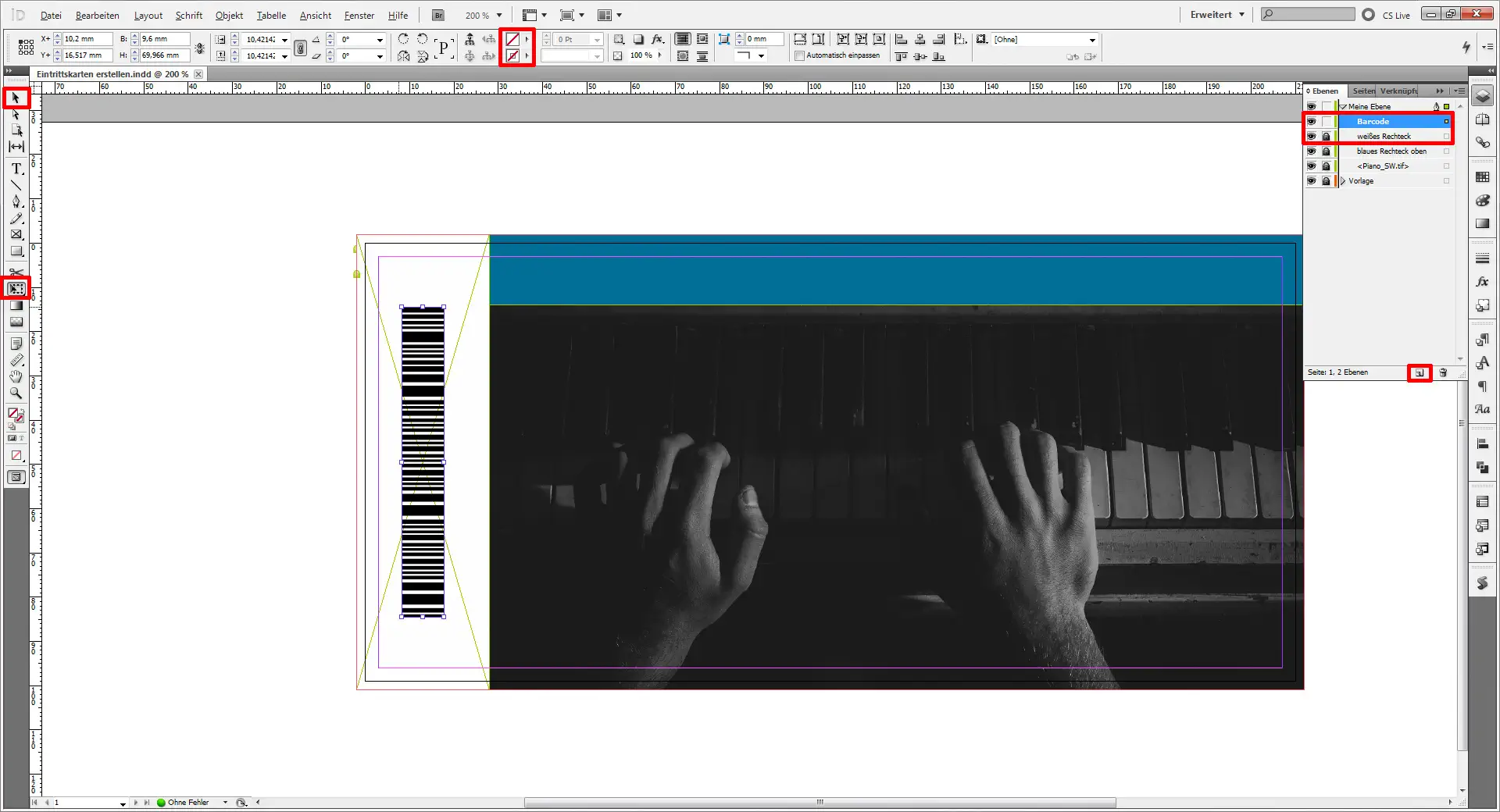Delete the selected layer via trash icon
Screen dimensions: 1500x812
(x=1442, y=372)
